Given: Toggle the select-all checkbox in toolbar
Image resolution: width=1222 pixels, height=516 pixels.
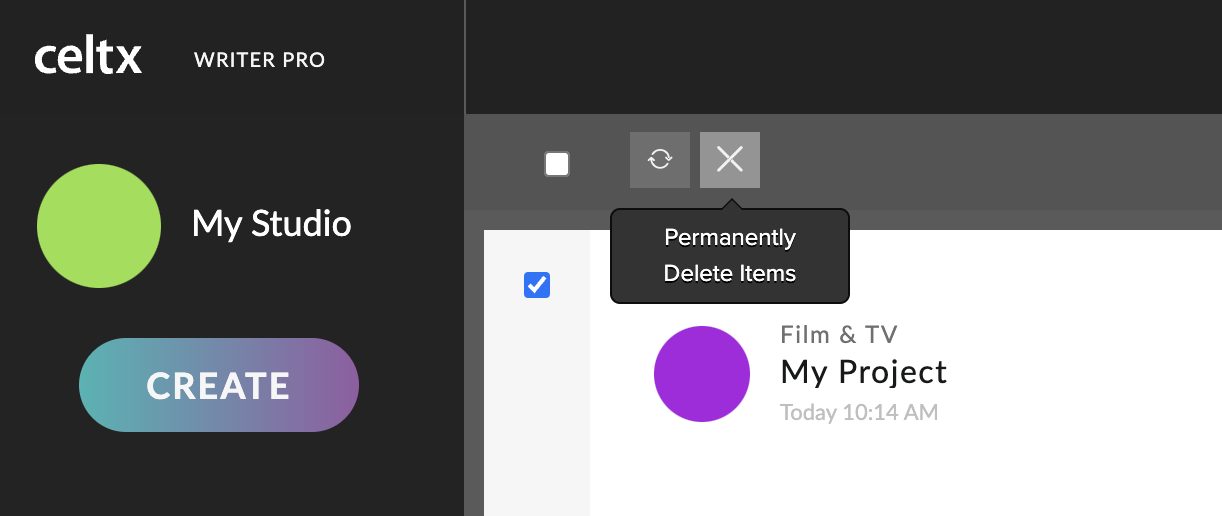Looking at the screenshot, I should pos(557,164).
